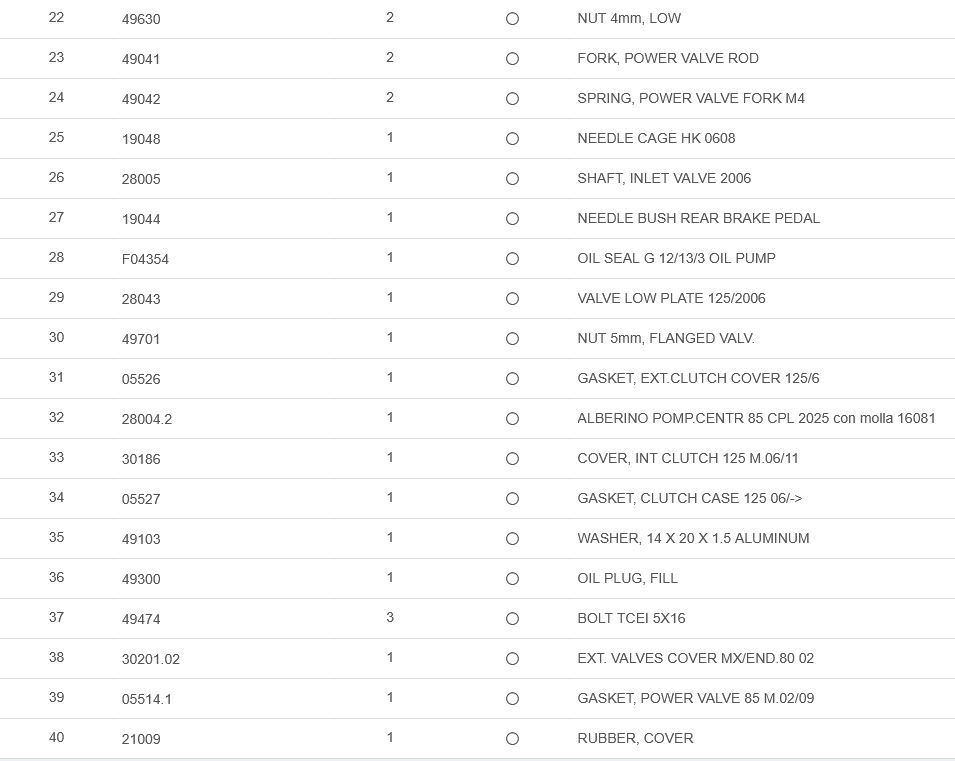Image resolution: width=955 pixels, height=761 pixels.
Task: Click the GASKET, EXT.CLUTCH COVER 125/6 description
Action: (x=698, y=378)
